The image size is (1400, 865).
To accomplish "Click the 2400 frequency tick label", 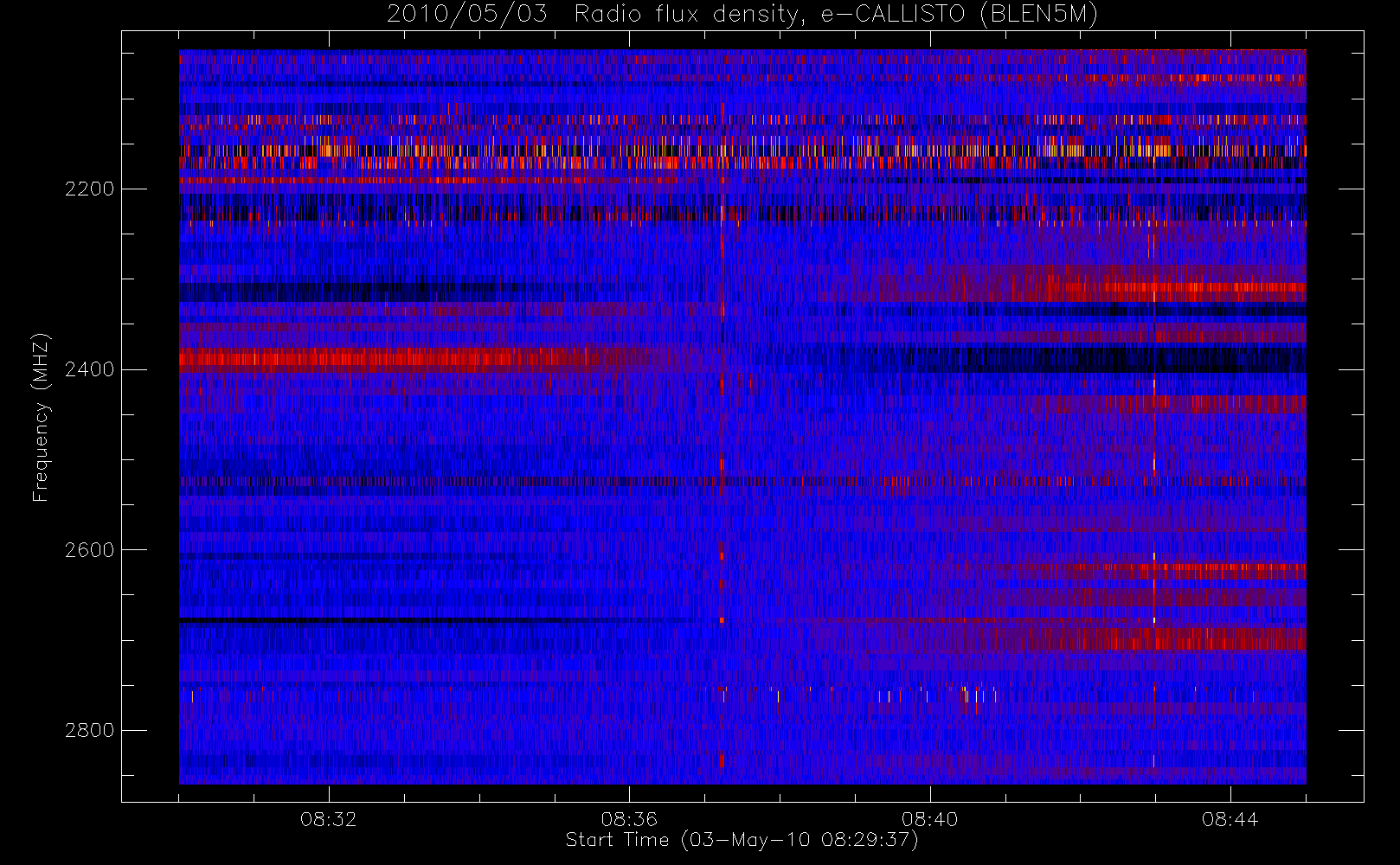I will [89, 369].
